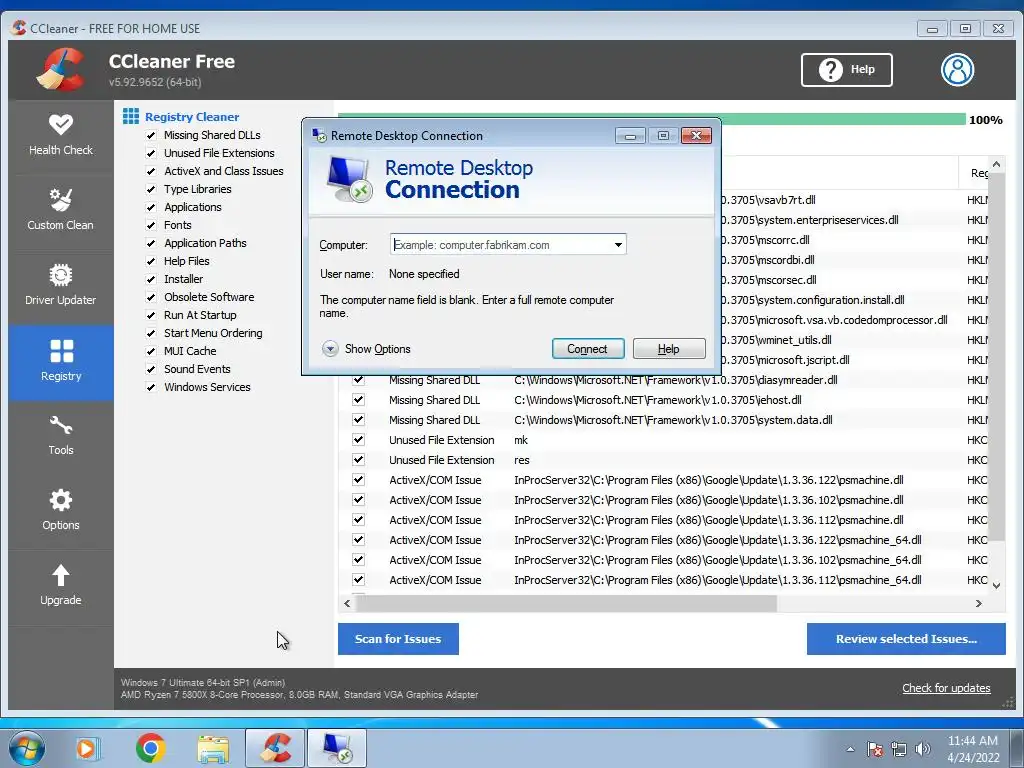Open the Tools wrench section
The height and width of the screenshot is (768, 1024).
[61, 436]
